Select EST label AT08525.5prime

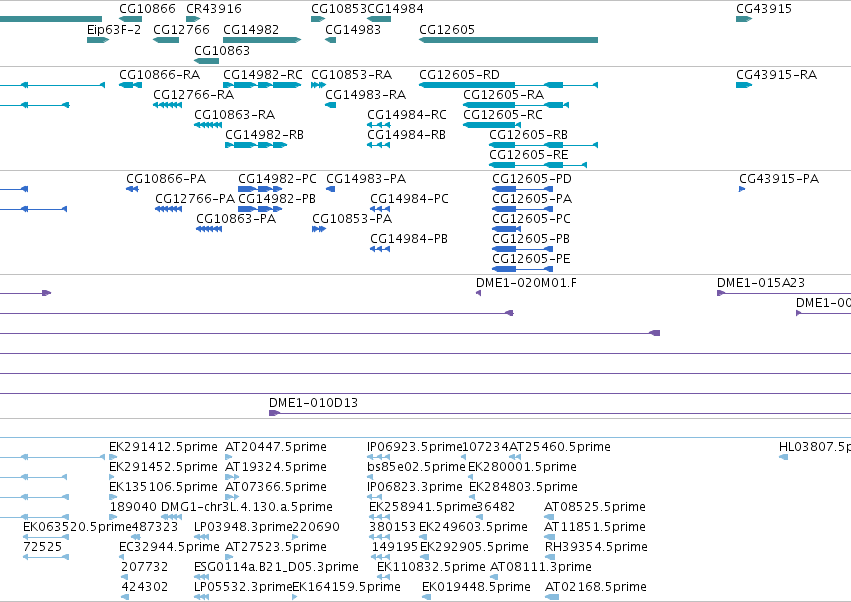coord(595,507)
